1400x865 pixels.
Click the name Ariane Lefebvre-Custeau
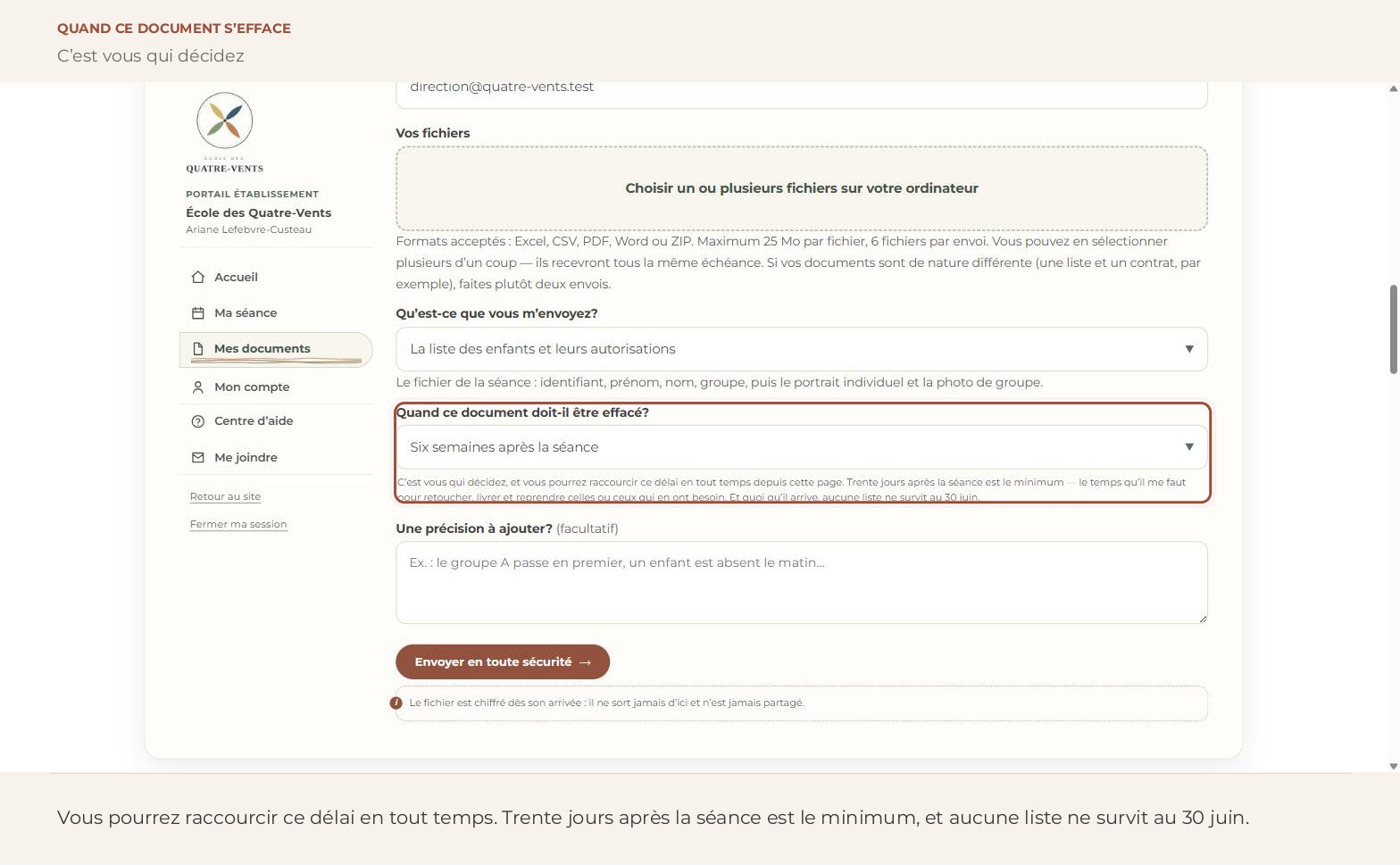[x=249, y=229]
